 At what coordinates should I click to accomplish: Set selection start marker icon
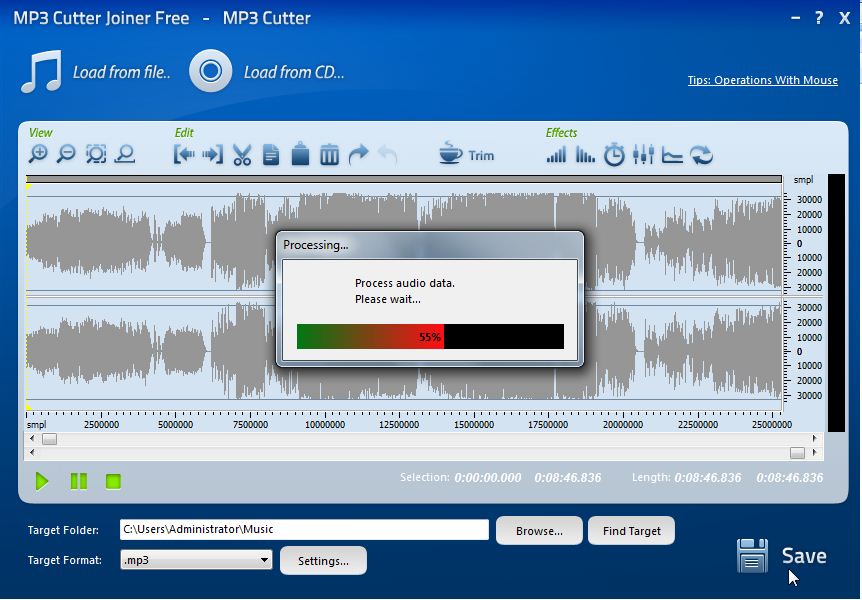(x=184, y=155)
